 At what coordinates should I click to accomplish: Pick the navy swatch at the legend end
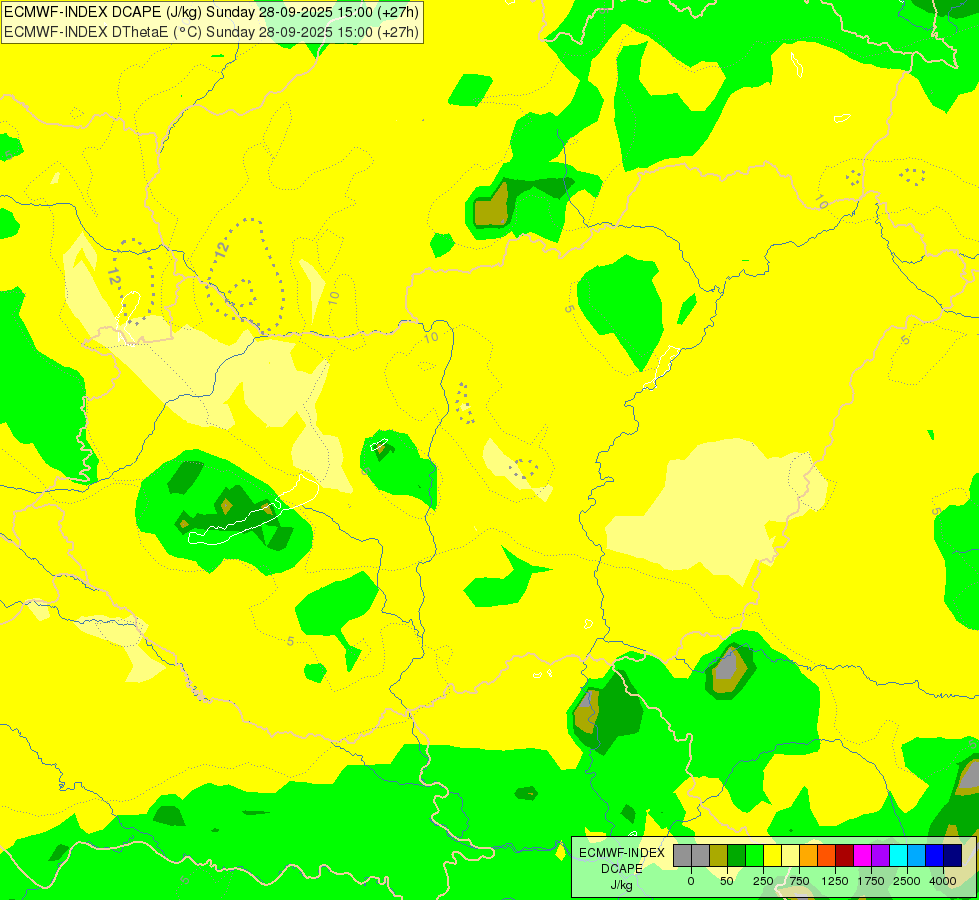pyautogui.click(x=952, y=855)
